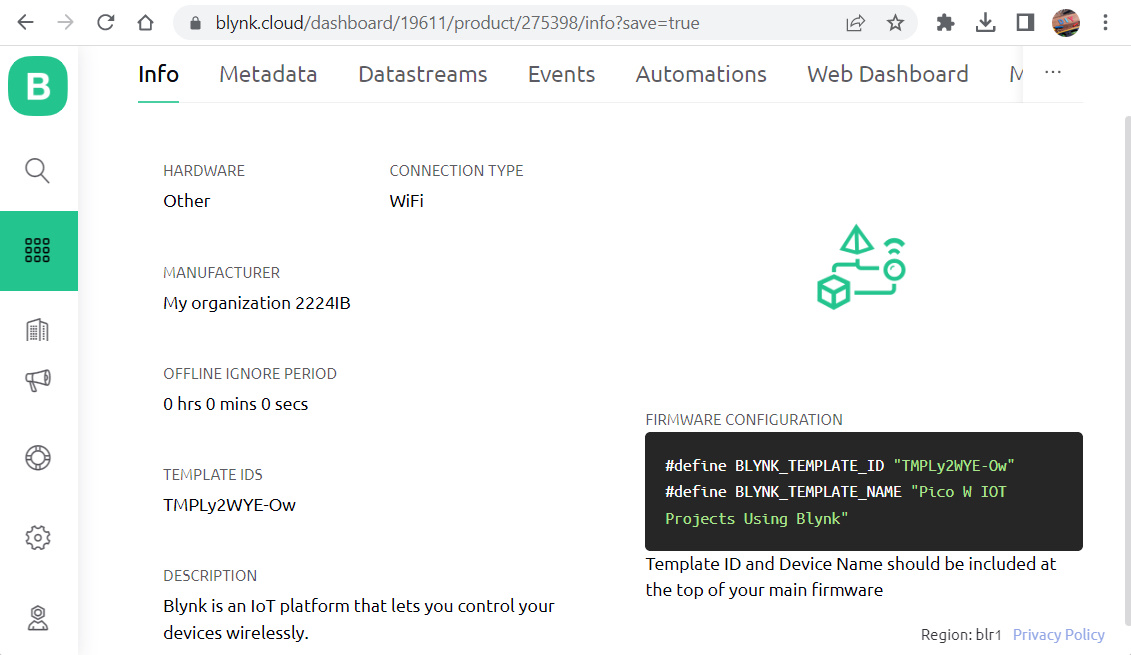Click the 'TEMPLATE IDS' label
Viewport: 1131px width, 655px height.
pos(213,475)
